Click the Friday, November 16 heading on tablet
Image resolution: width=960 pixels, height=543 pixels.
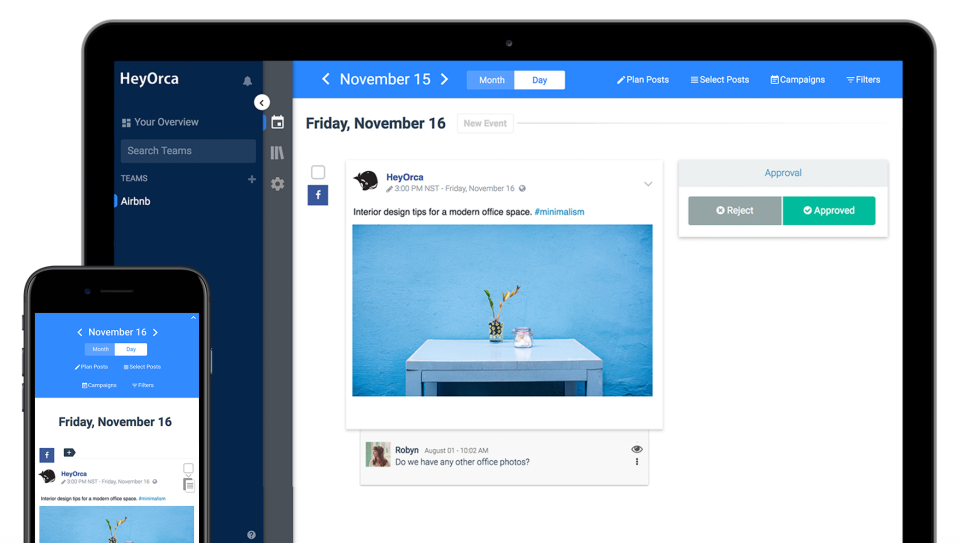pos(375,124)
